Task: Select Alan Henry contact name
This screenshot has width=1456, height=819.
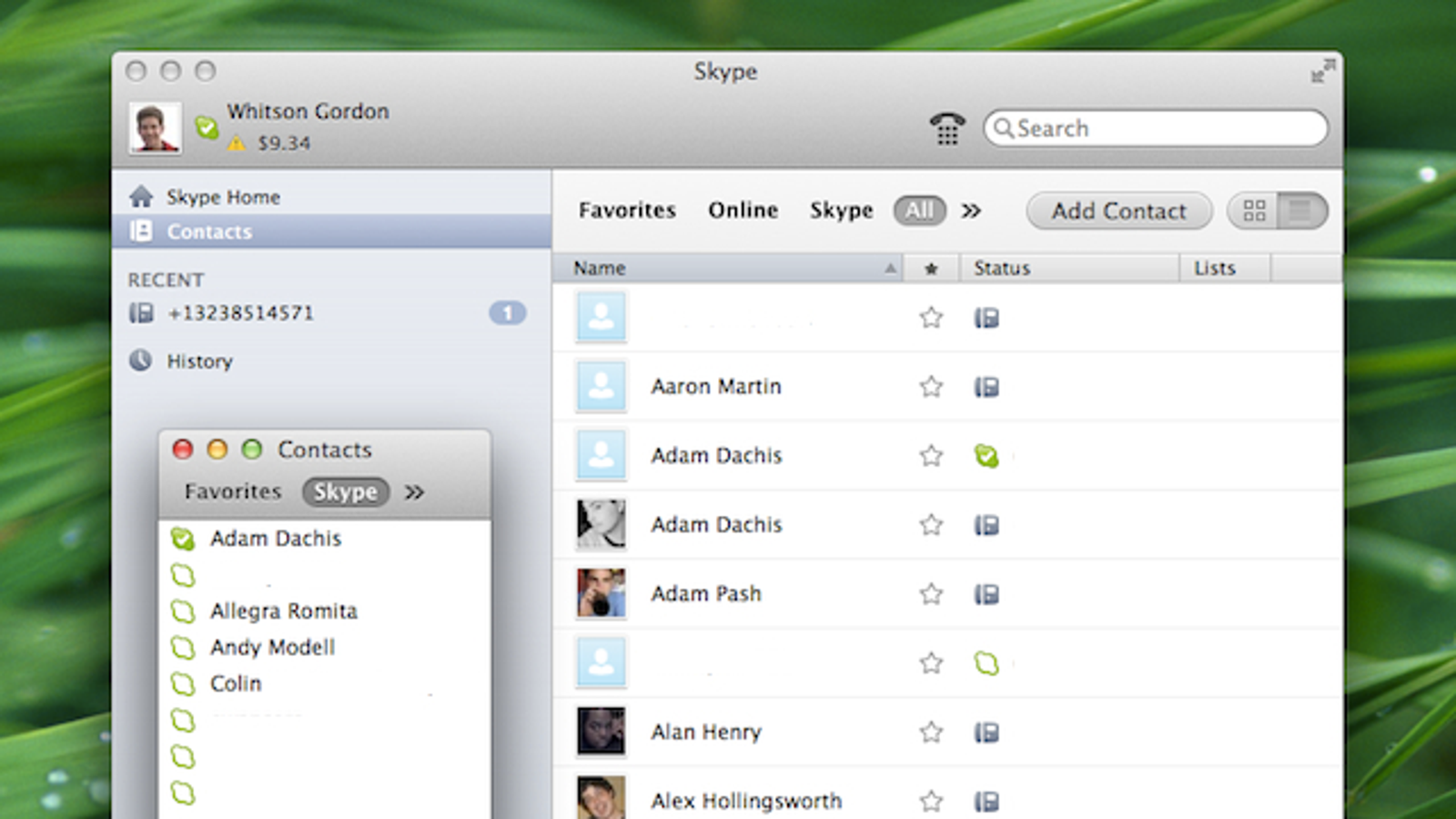Action: pyautogui.click(x=706, y=733)
